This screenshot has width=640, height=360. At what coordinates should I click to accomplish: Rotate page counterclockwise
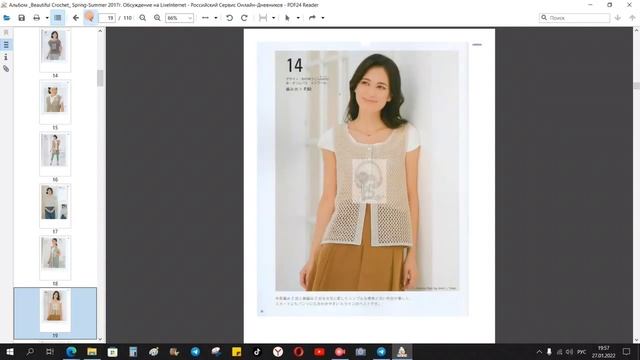[229, 18]
